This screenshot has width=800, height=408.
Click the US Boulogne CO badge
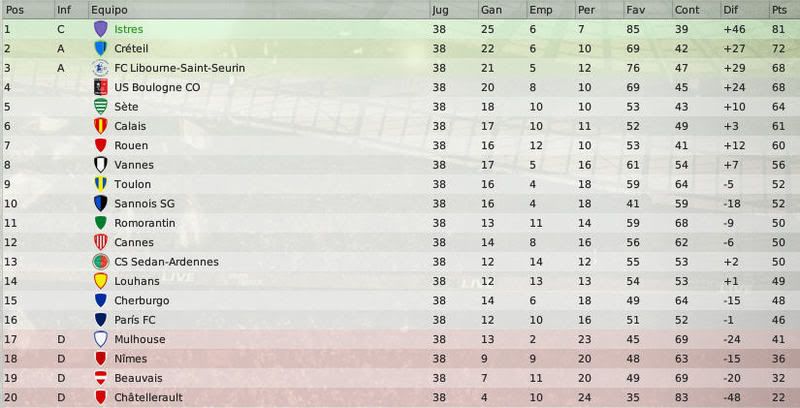pos(101,87)
